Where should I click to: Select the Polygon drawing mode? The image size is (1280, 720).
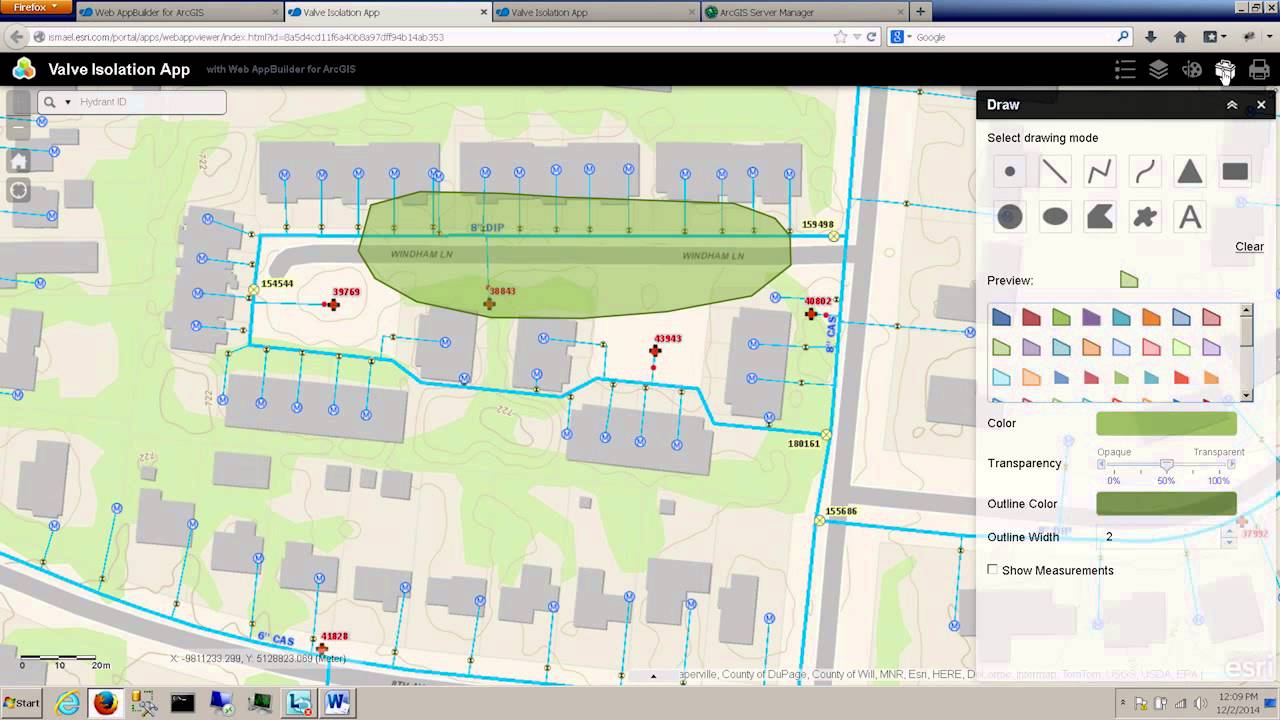(1100, 217)
